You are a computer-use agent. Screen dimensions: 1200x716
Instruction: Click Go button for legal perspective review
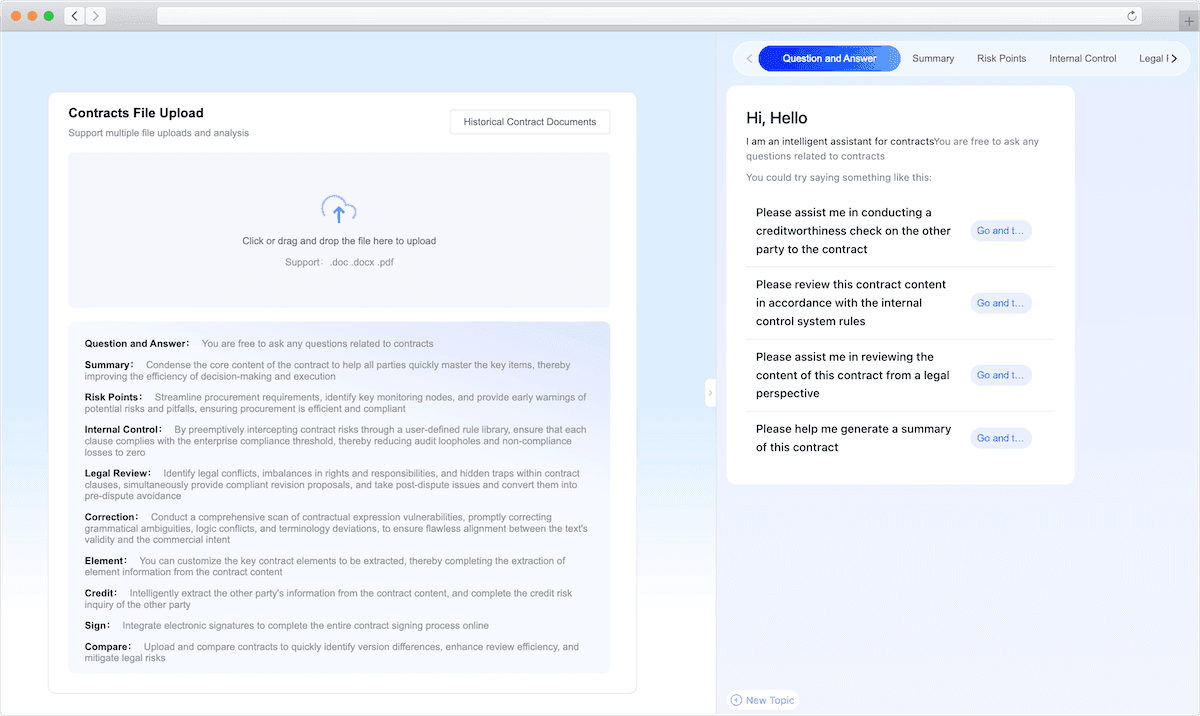1000,375
